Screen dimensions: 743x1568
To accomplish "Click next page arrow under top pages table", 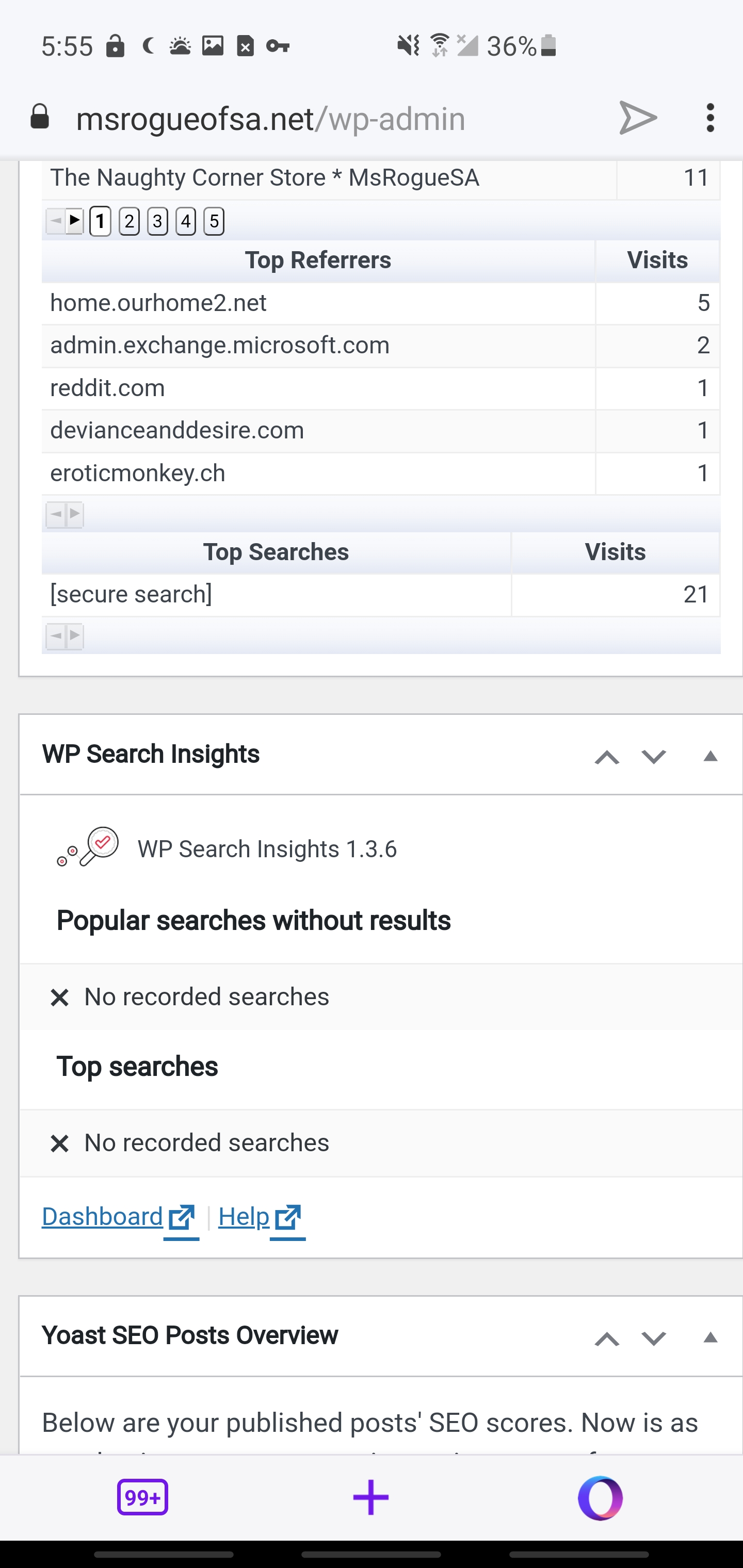I will pyautogui.click(x=74, y=221).
